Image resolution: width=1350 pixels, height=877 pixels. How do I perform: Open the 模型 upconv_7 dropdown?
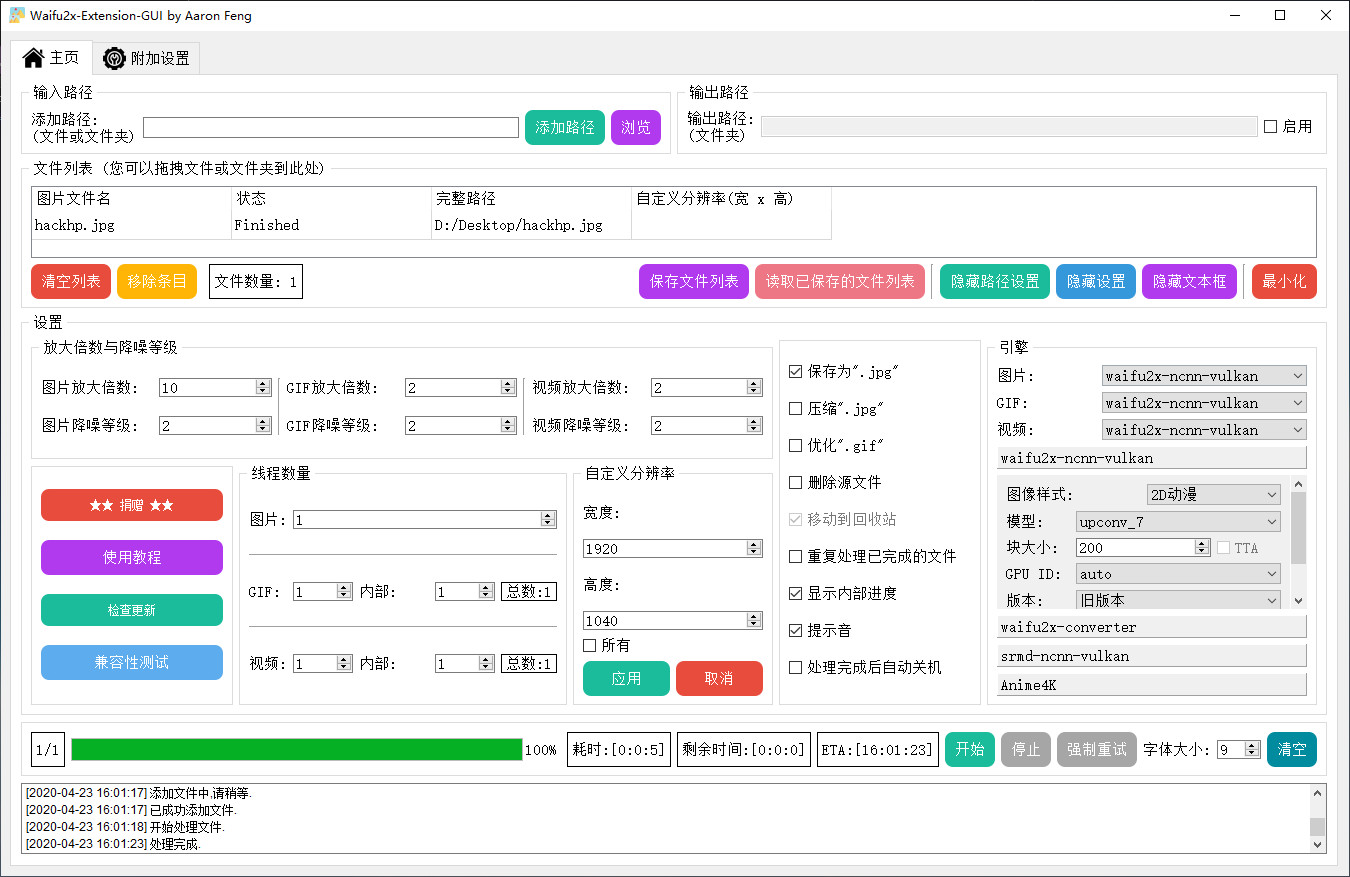tap(1178, 521)
